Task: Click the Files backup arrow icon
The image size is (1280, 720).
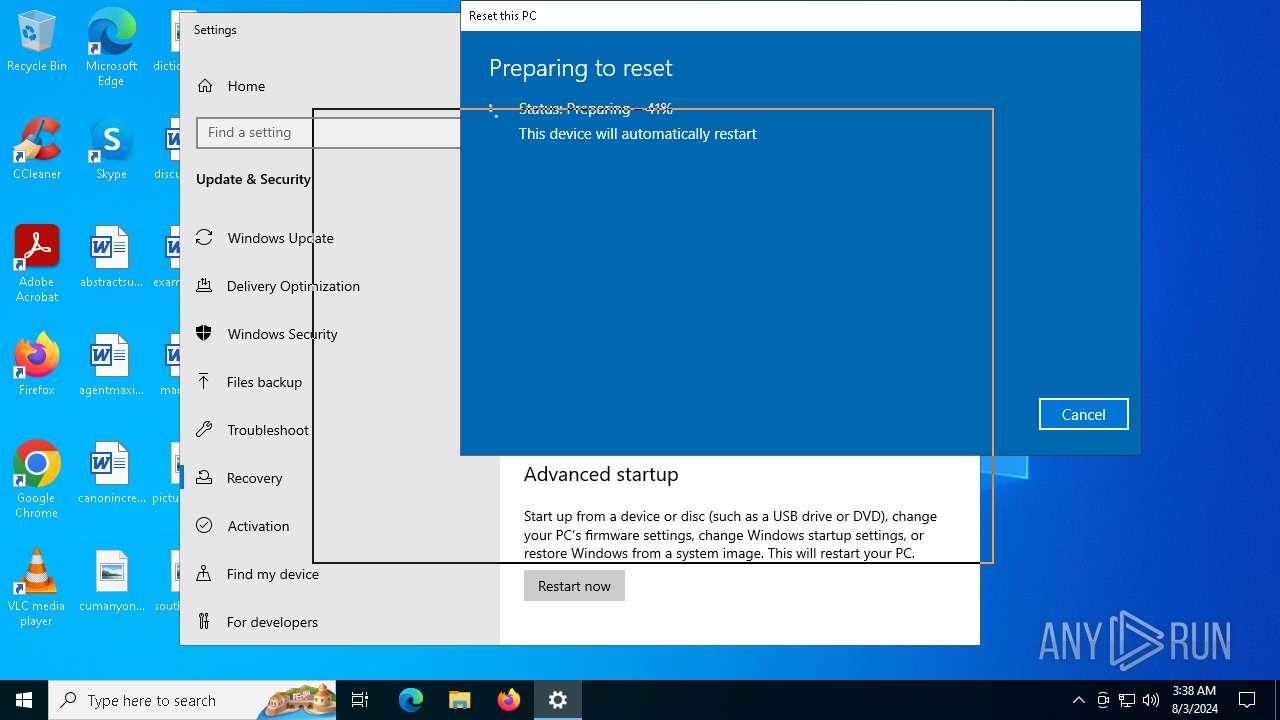Action: point(204,381)
